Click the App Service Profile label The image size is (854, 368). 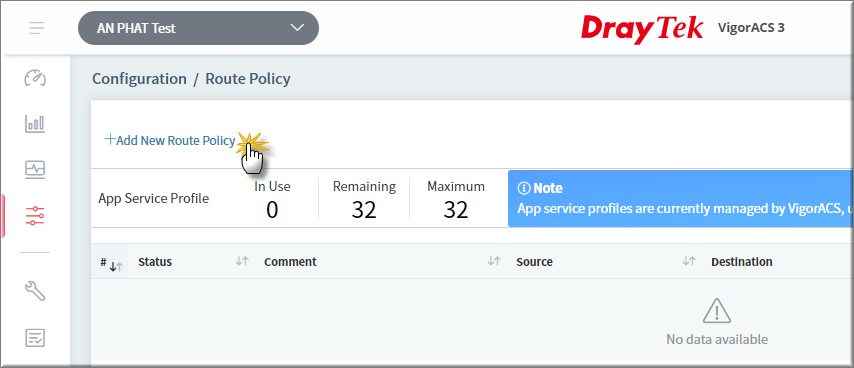154,199
